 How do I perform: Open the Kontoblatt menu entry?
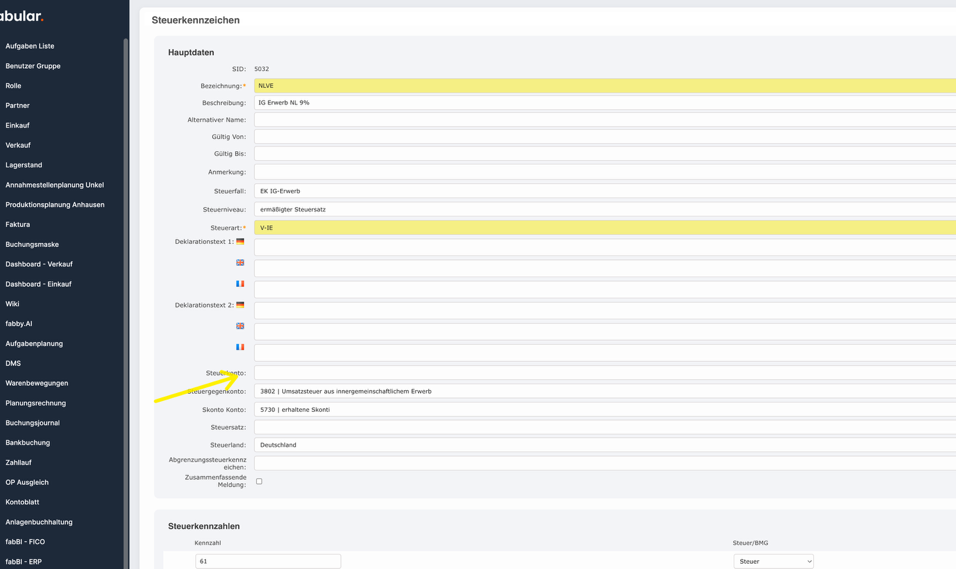(x=22, y=502)
